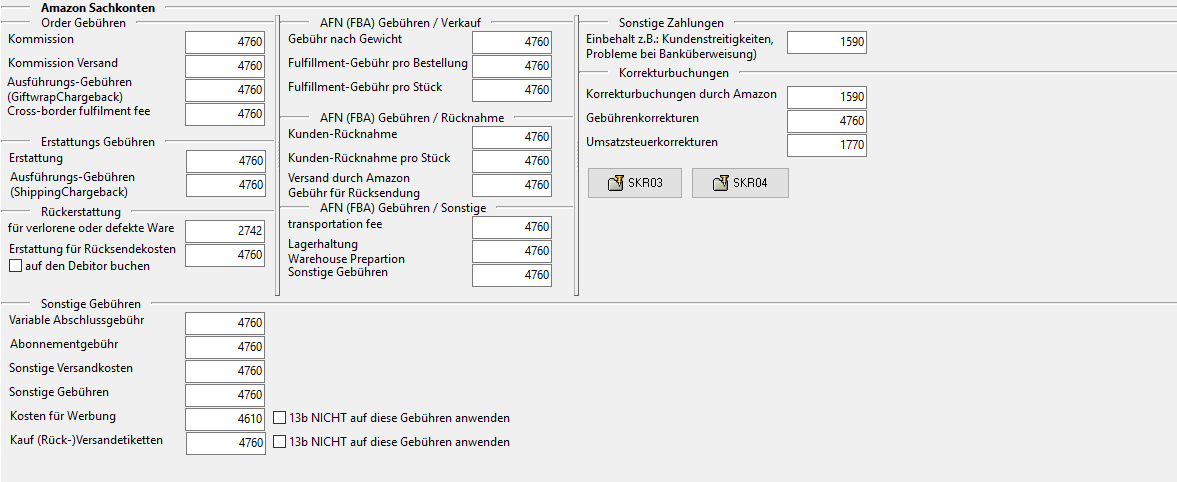The height and width of the screenshot is (482, 1177).
Task: Focus the transportation fee field
Action: coord(512,227)
